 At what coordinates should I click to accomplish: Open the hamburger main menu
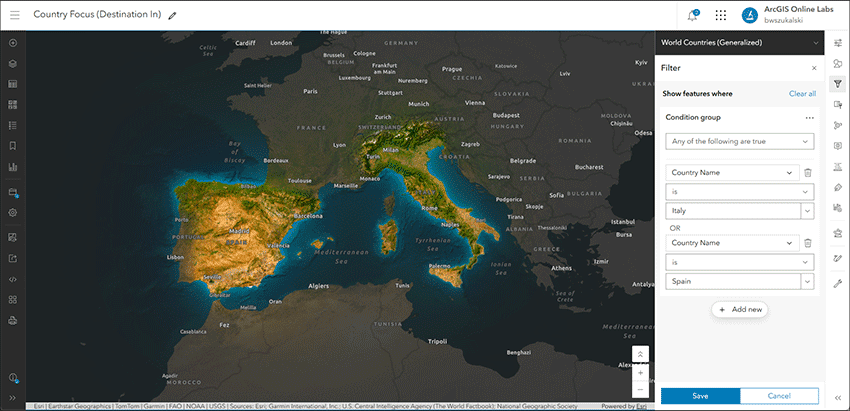15,15
